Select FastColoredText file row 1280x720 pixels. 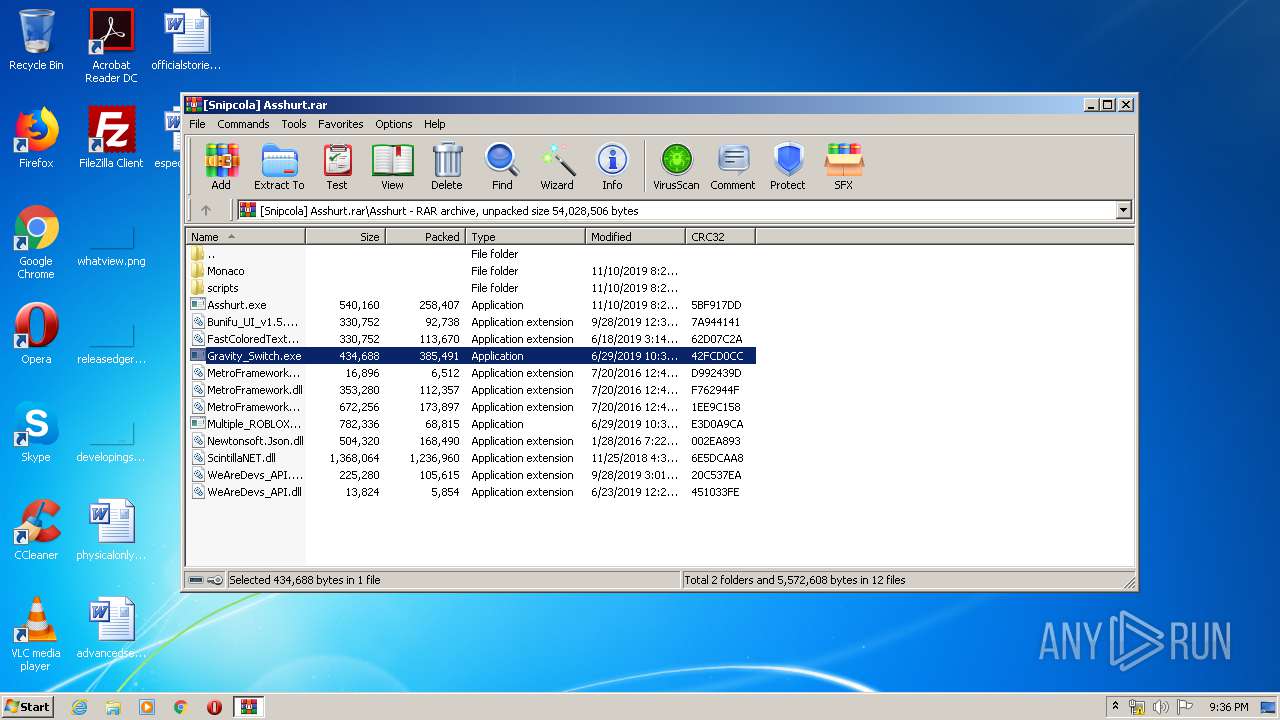point(470,339)
